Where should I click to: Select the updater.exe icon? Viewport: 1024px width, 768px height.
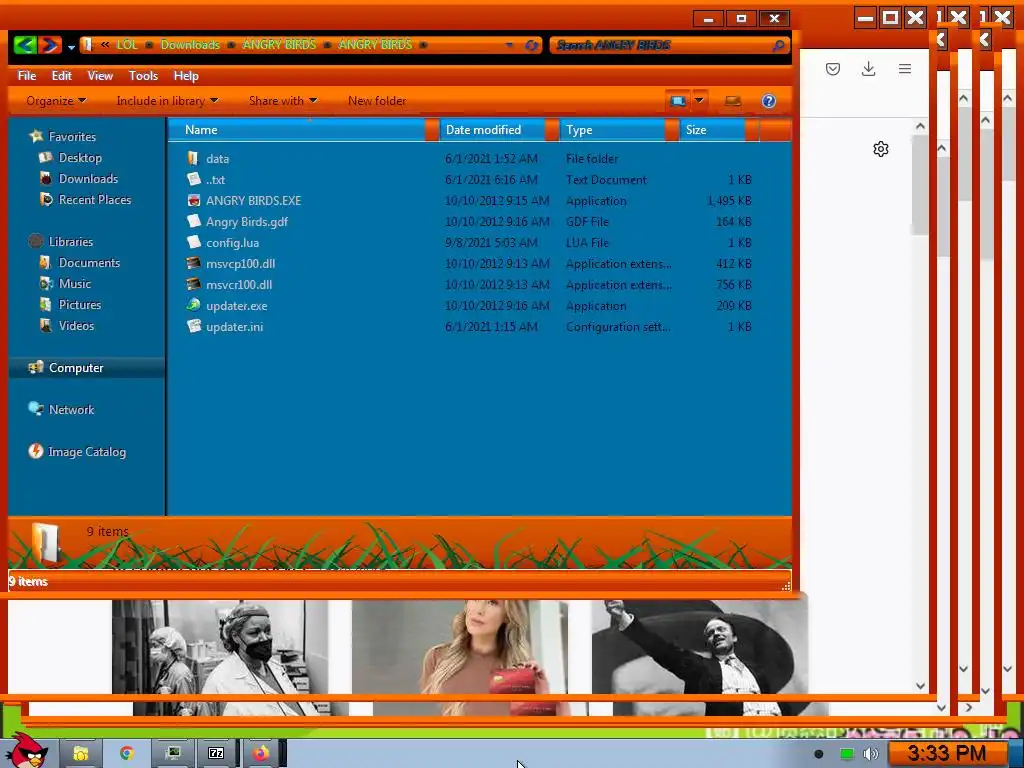coord(193,305)
